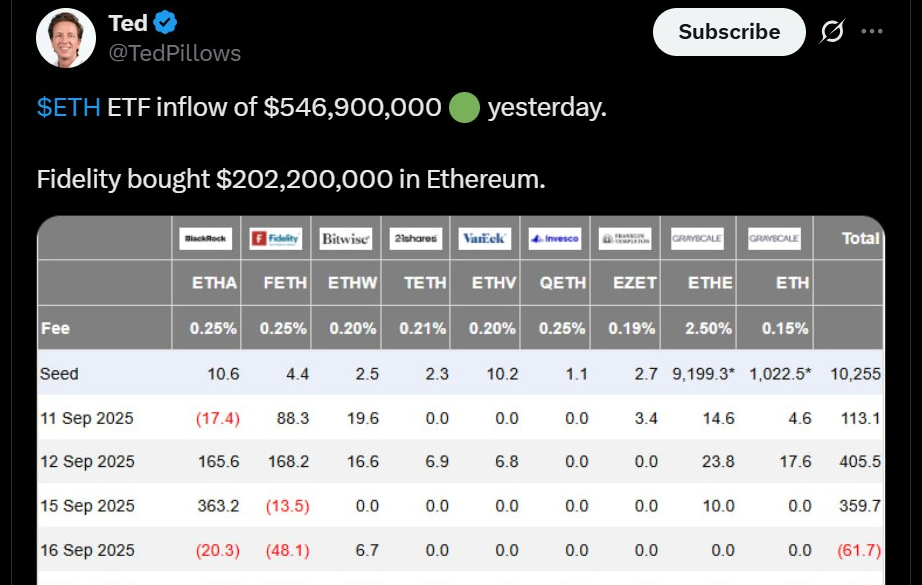Click the VanEck logo in table header
The width and height of the screenshot is (922, 585).
484,239
